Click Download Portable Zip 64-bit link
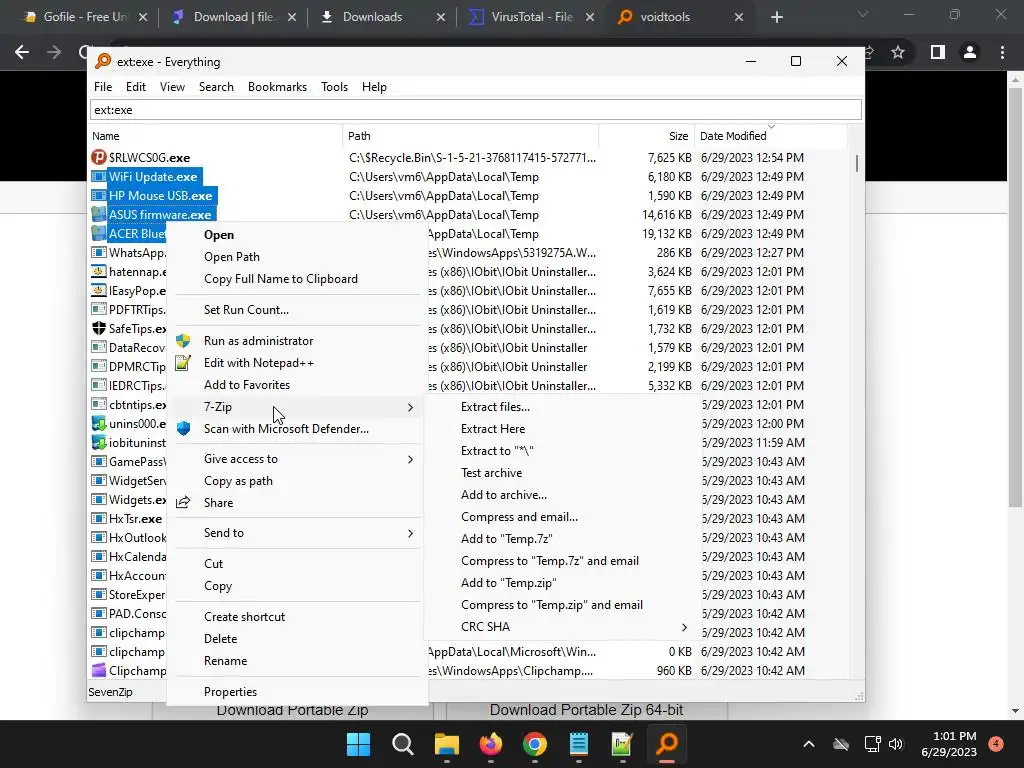Image resolution: width=1024 pixels, height=768 pixels. pyautogui.click(x=586, y=710)
